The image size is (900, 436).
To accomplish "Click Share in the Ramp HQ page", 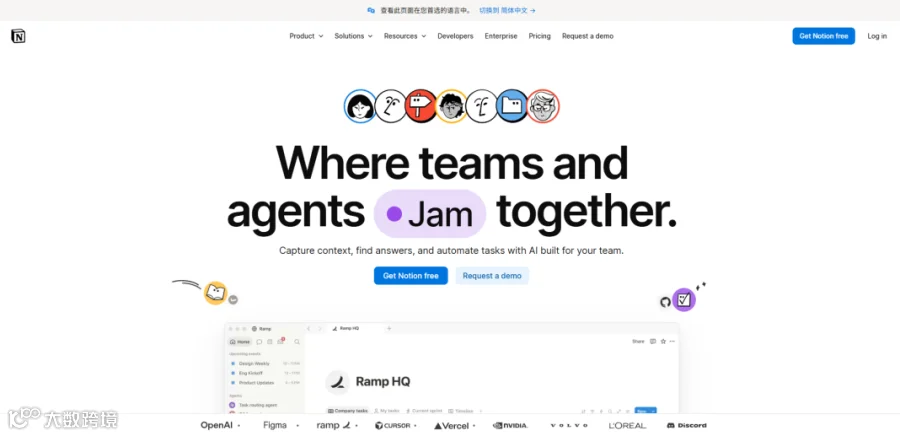I will click(638, 341).
